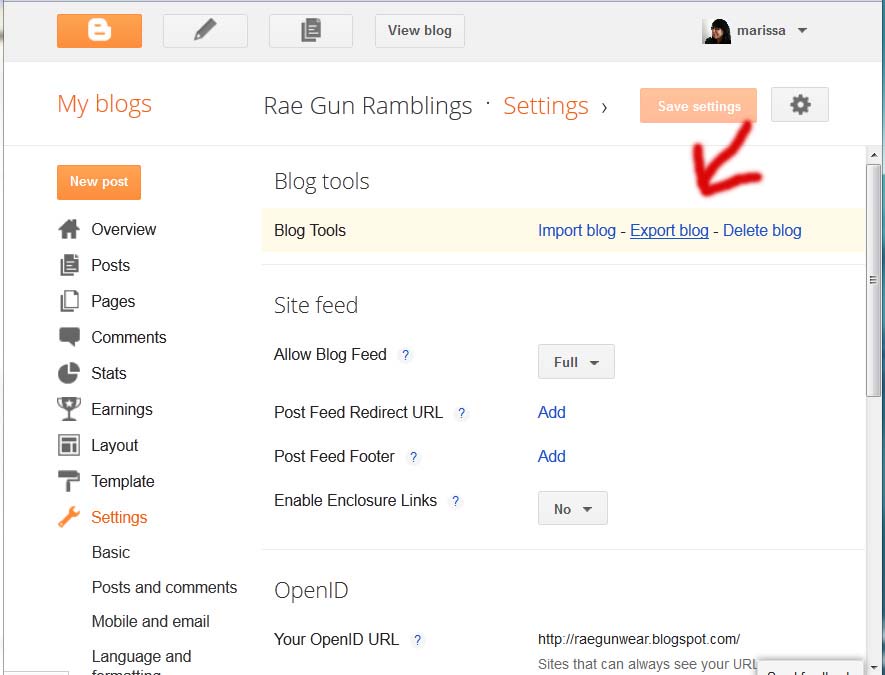Click the Stats pie chart icon
Image resolution: width=885 pixels, height=675 pixels.
(69, 373)
